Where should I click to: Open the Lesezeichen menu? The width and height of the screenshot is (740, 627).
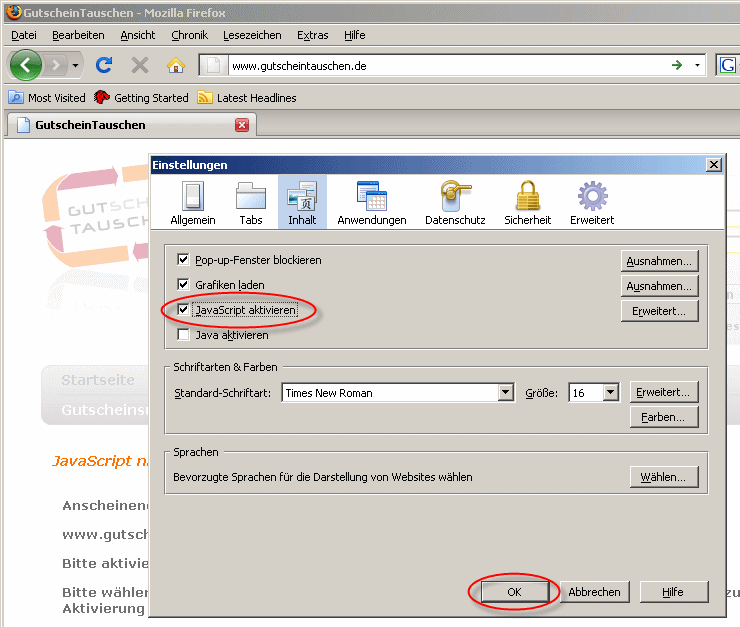coord(252,35)
